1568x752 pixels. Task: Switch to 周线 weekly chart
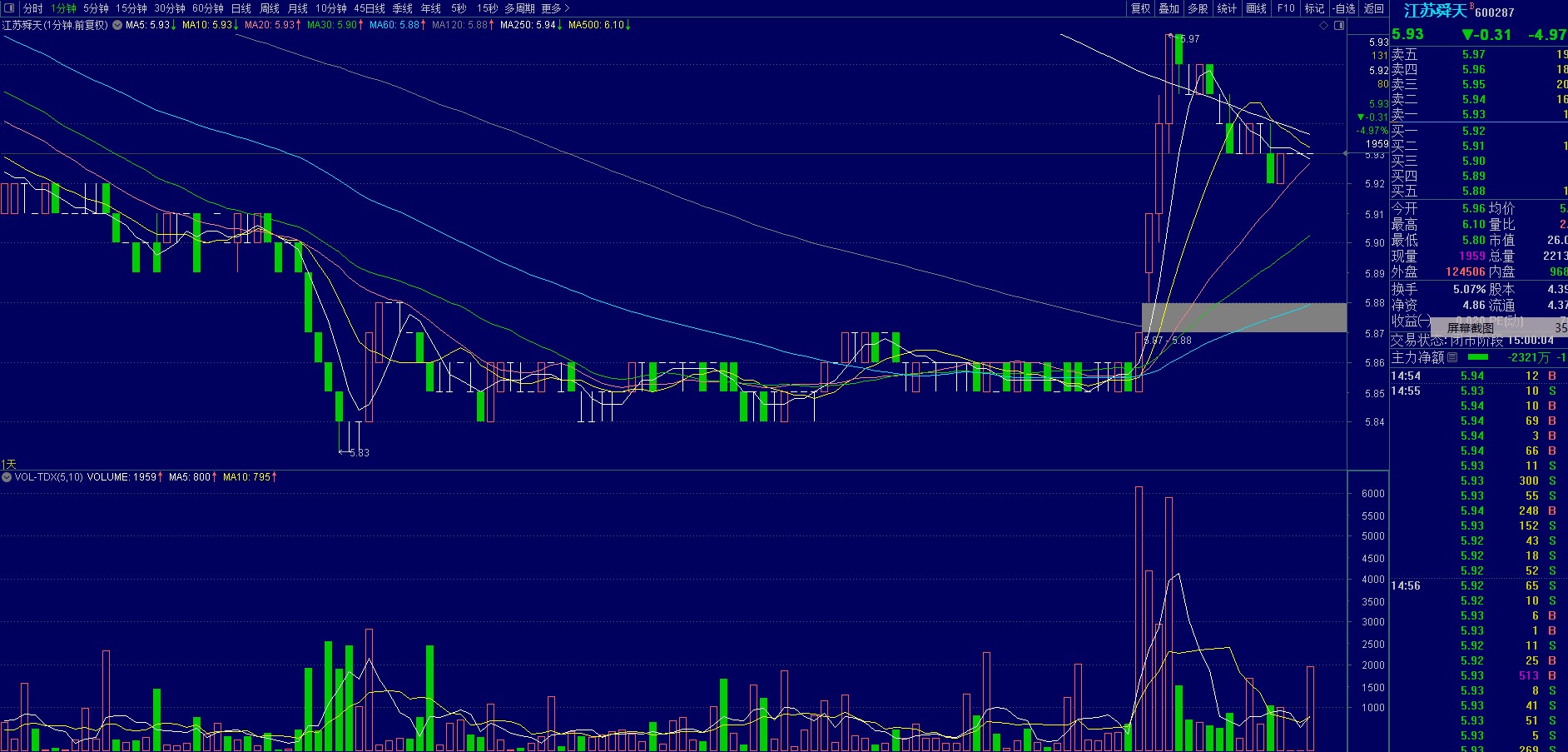click(270, 8)
